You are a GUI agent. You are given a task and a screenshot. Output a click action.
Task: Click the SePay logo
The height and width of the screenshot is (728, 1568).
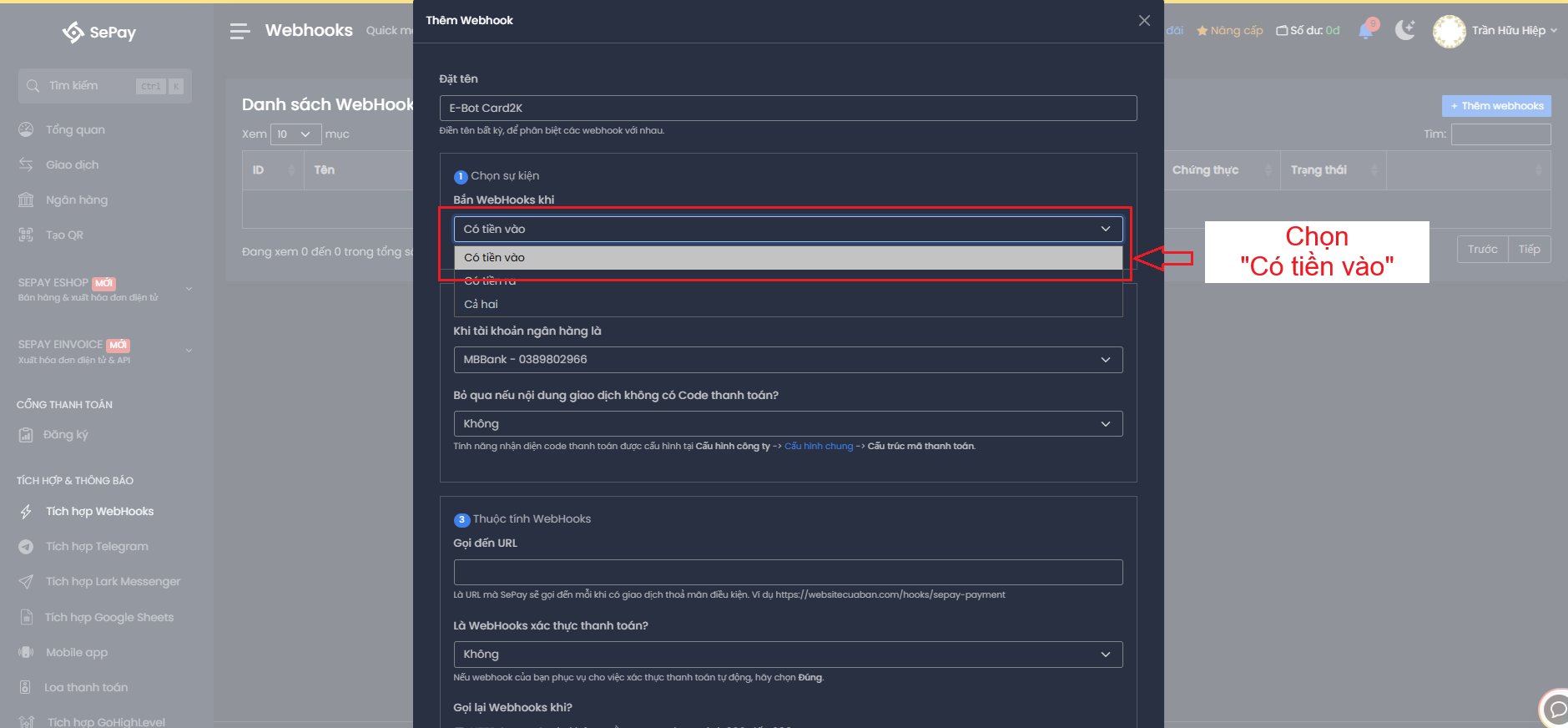[99, 32]
